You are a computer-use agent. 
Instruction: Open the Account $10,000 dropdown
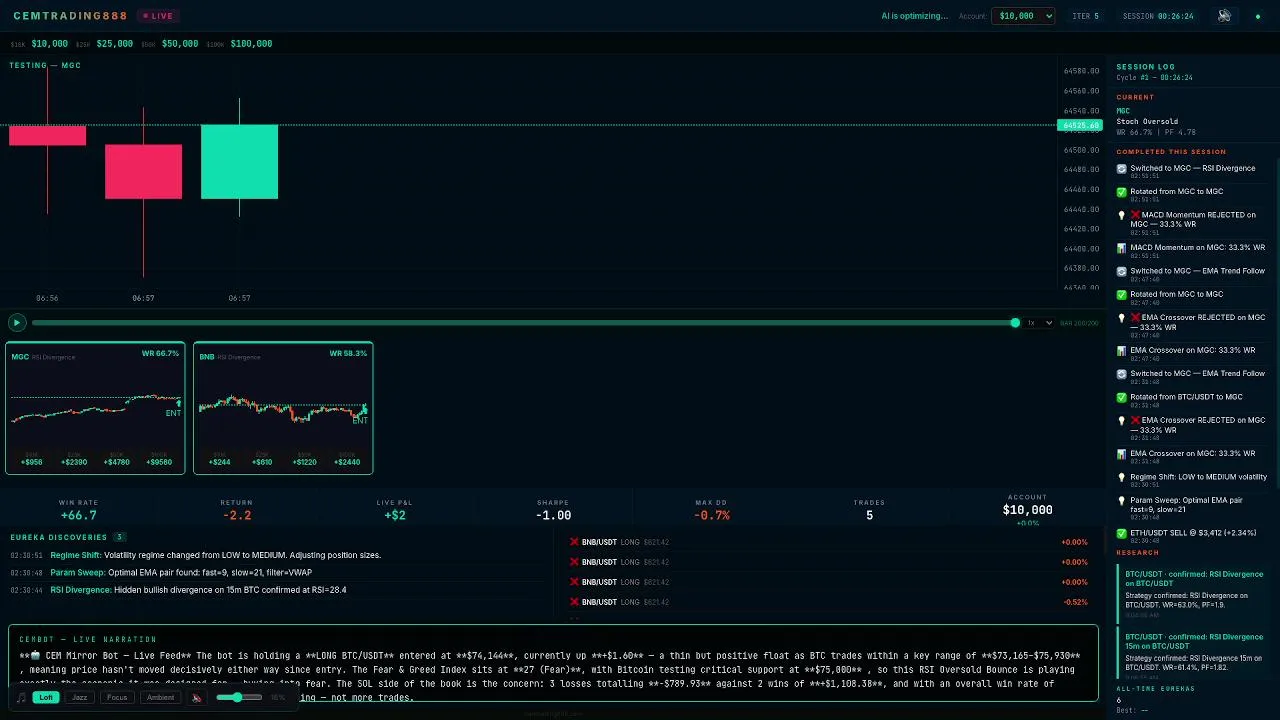[1023, 16]
